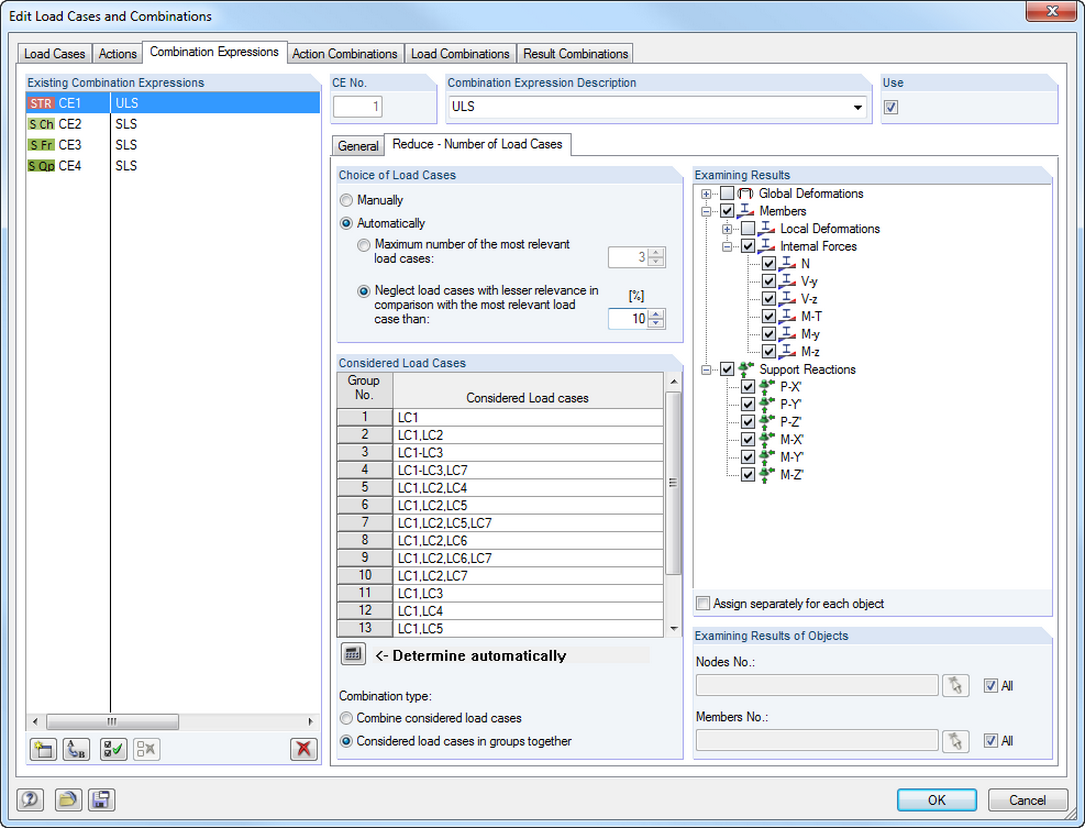Select Considered load cases in groups together
This screenshot has height=828, width=1085.
[346, 741]
